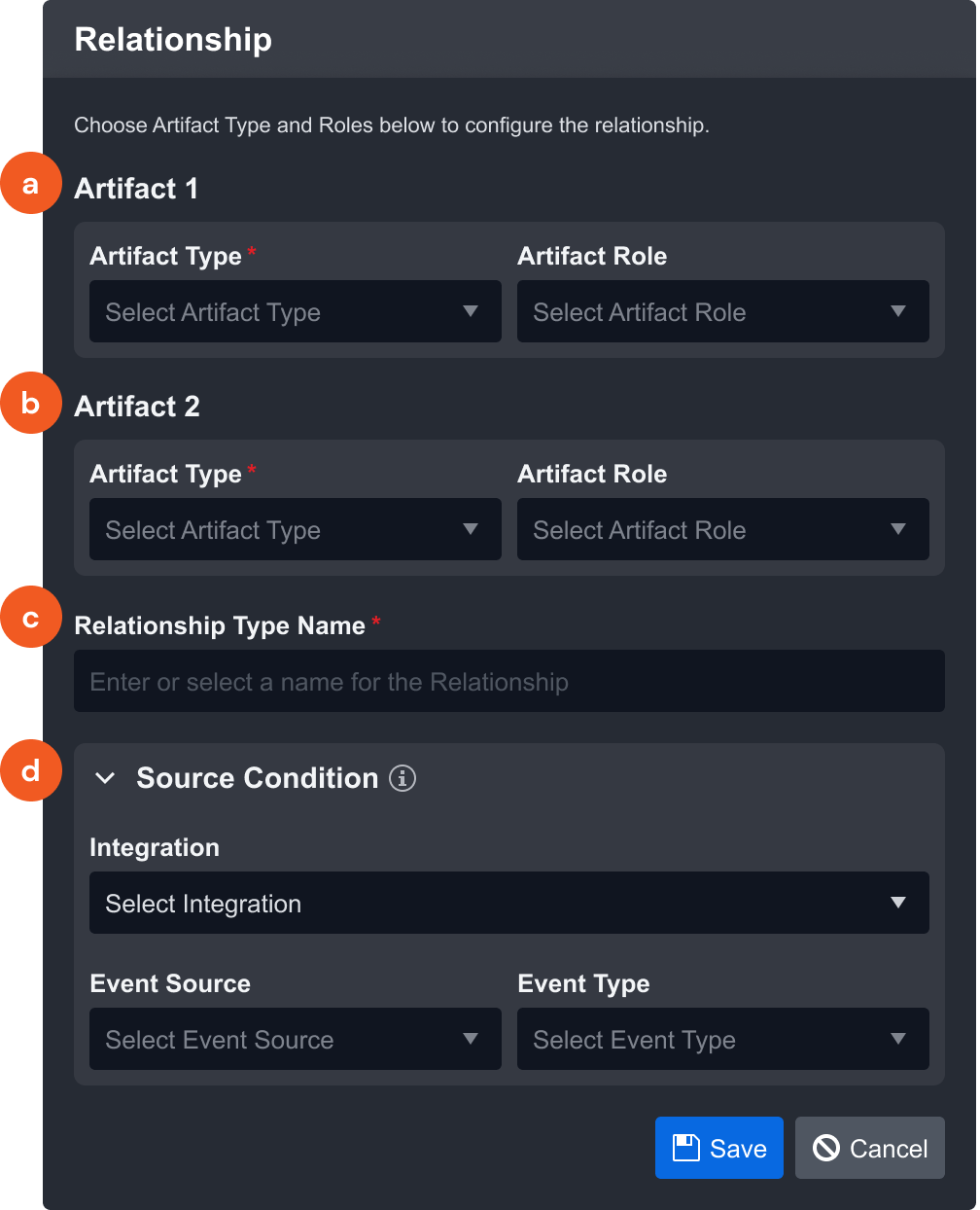Click the orange 'd' callout marker
Viewport: 980px width, 1210px height.
[x=31, y=770]
